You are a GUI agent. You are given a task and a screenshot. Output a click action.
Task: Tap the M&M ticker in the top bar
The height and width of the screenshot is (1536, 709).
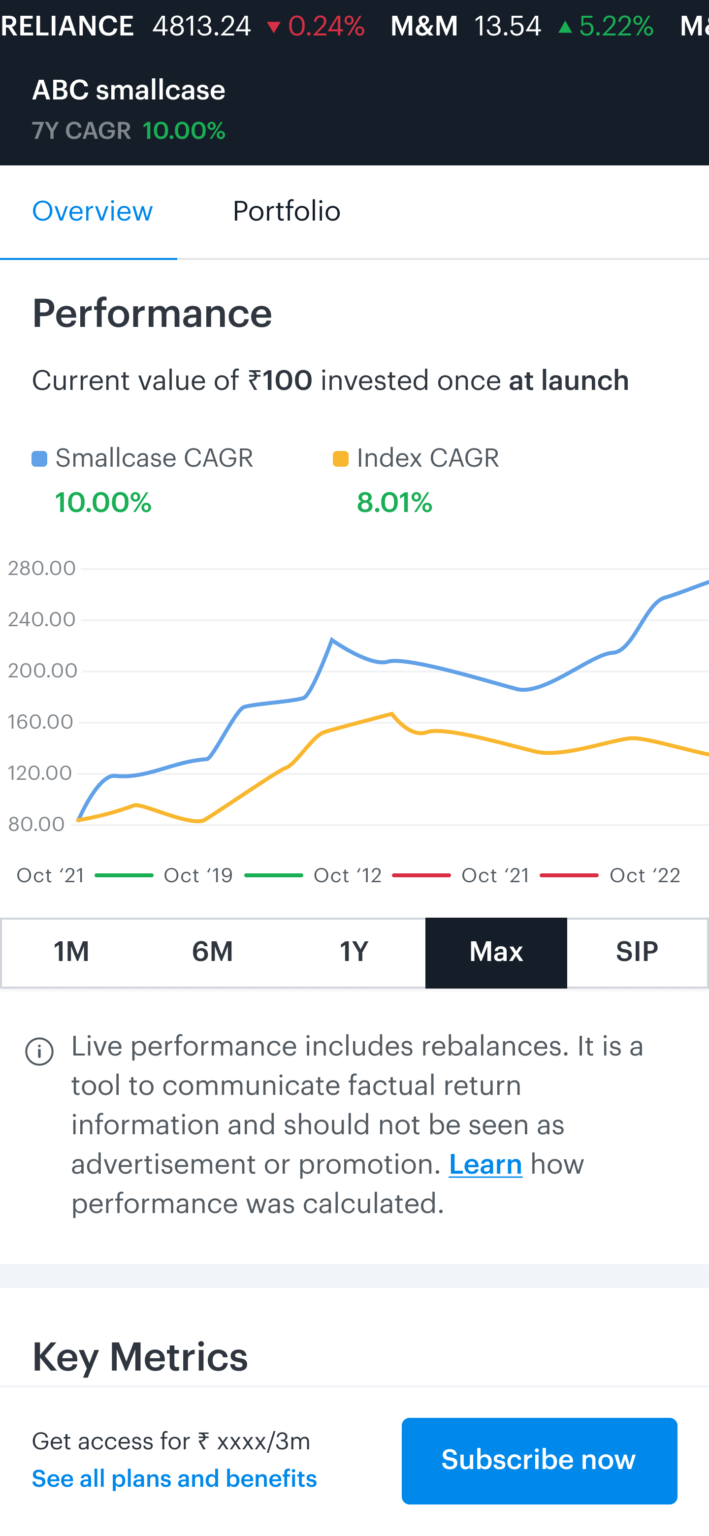[424, 26]
